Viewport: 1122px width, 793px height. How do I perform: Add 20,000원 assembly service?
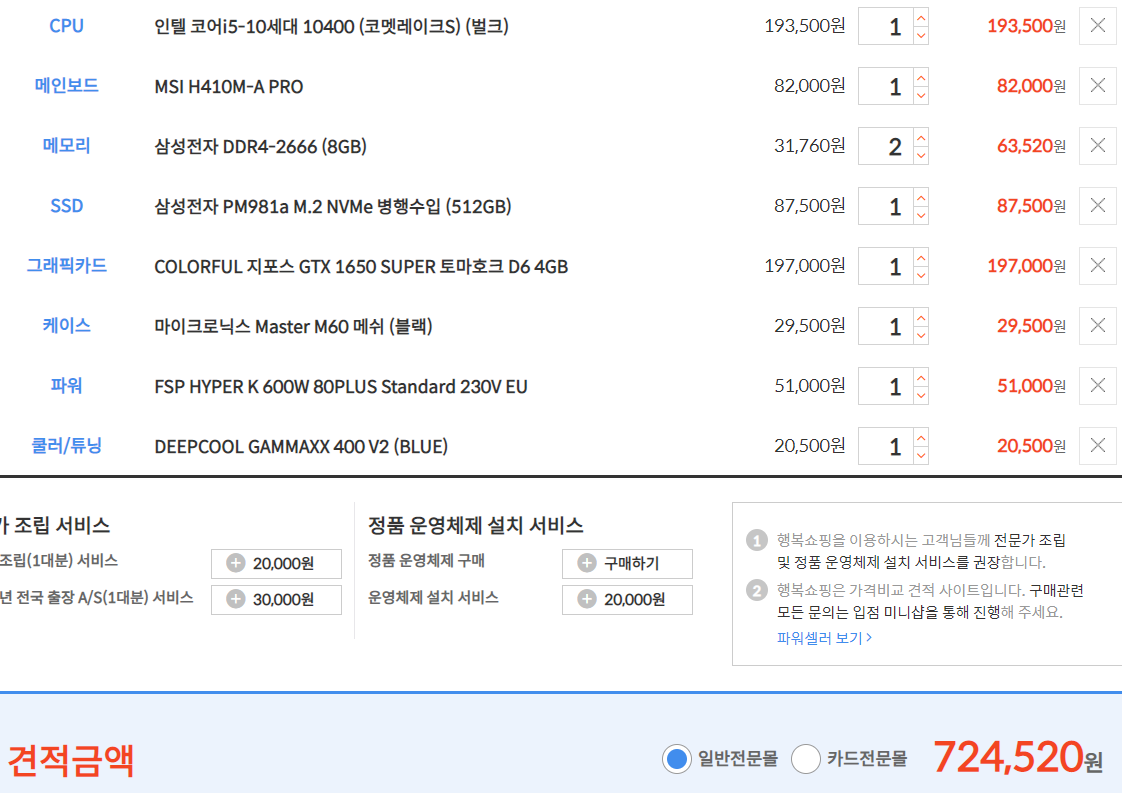(276, 563)
